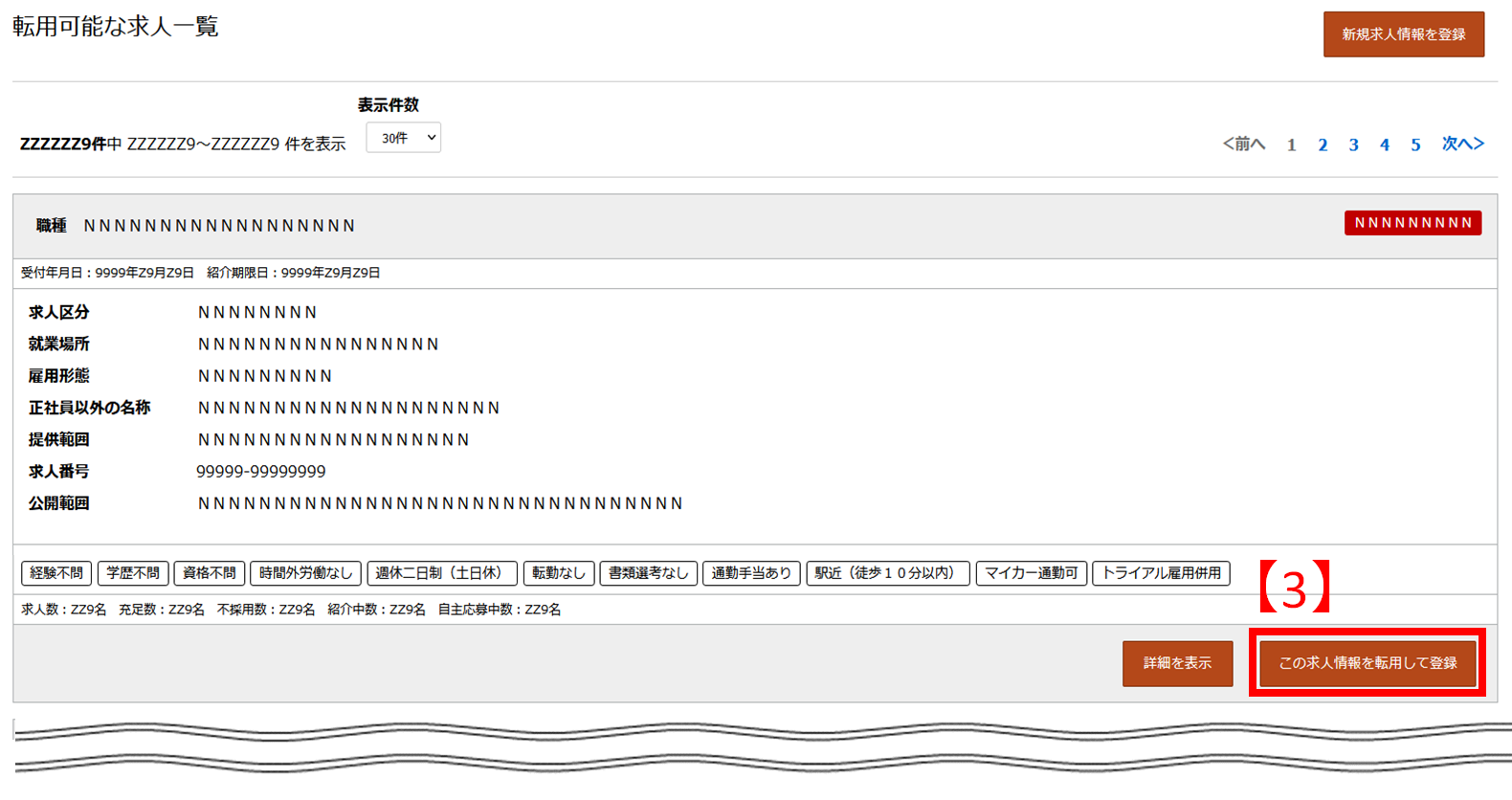Click the 提供範囲 label
The width and height of the screenshot is (1512, 800).
point(58,439)
